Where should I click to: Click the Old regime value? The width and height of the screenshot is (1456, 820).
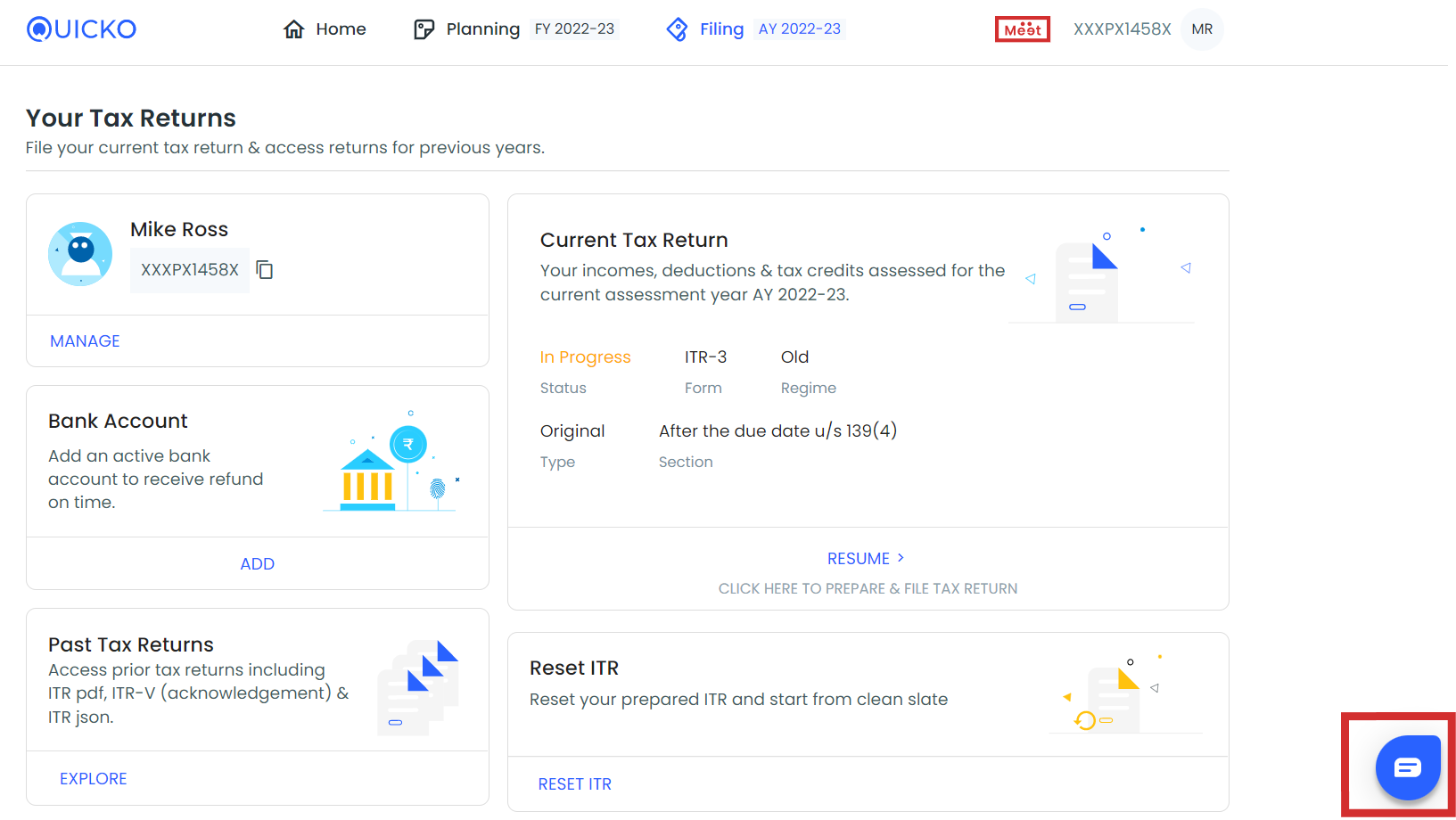794,357
